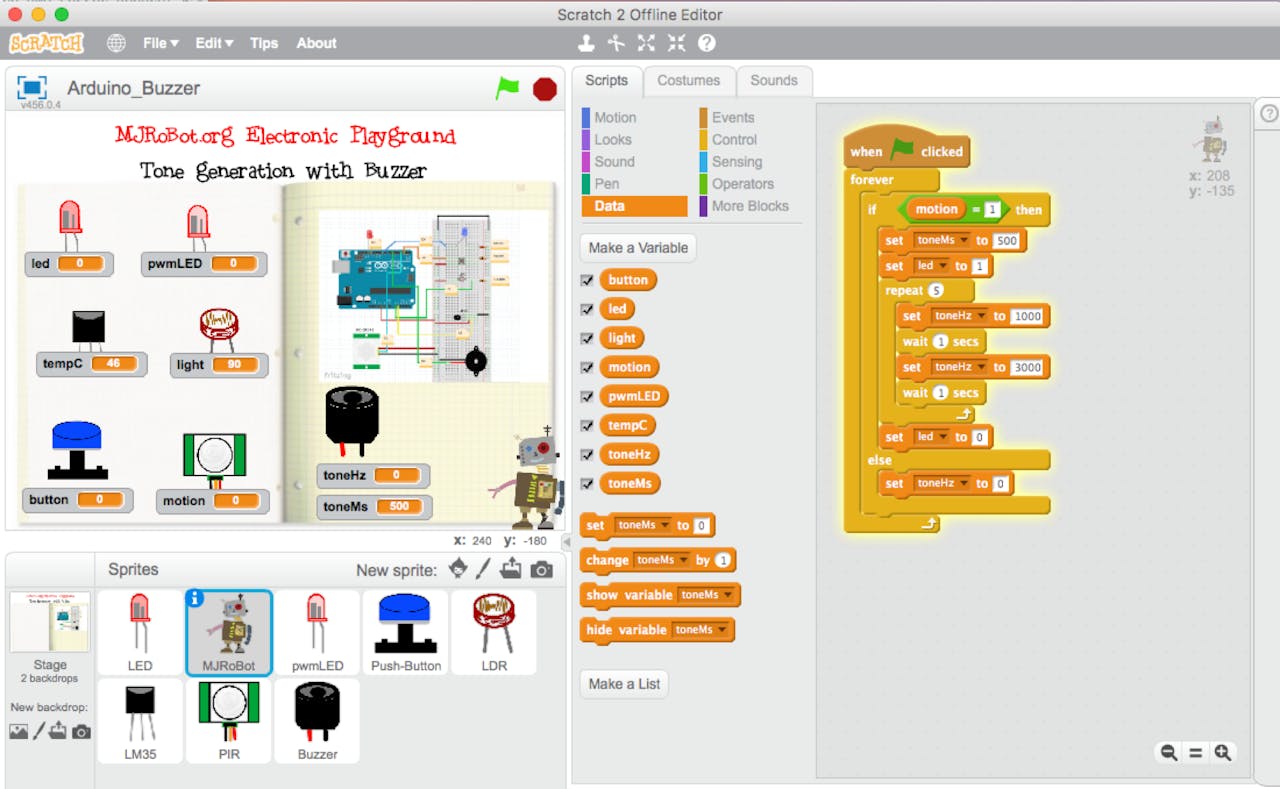The width and height of the screenshot is (1280, 789).
Task: Select the Duplicate stamp tool in toolbar
Action: tap(586, 43)
